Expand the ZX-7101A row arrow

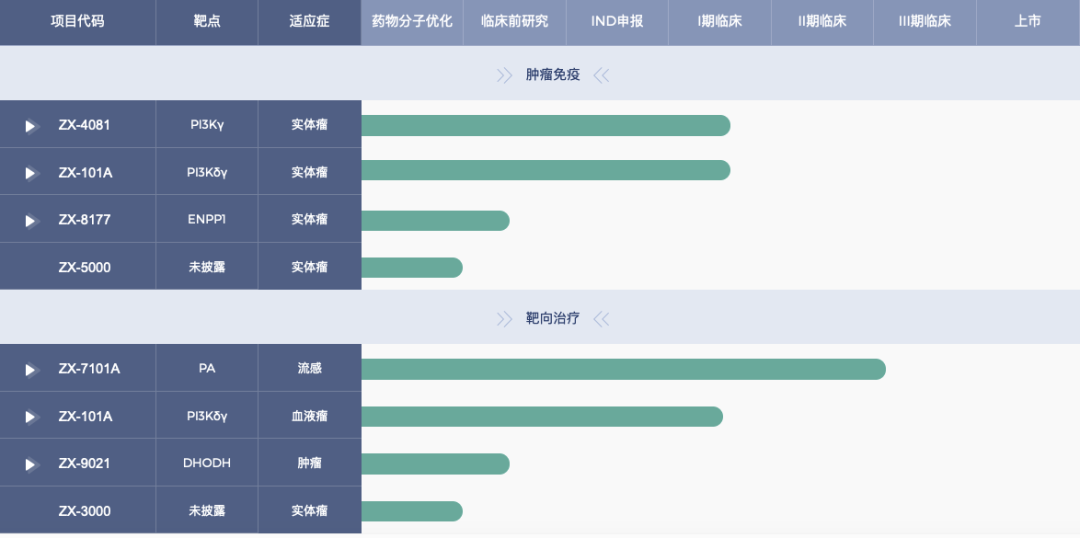[30, 369]
